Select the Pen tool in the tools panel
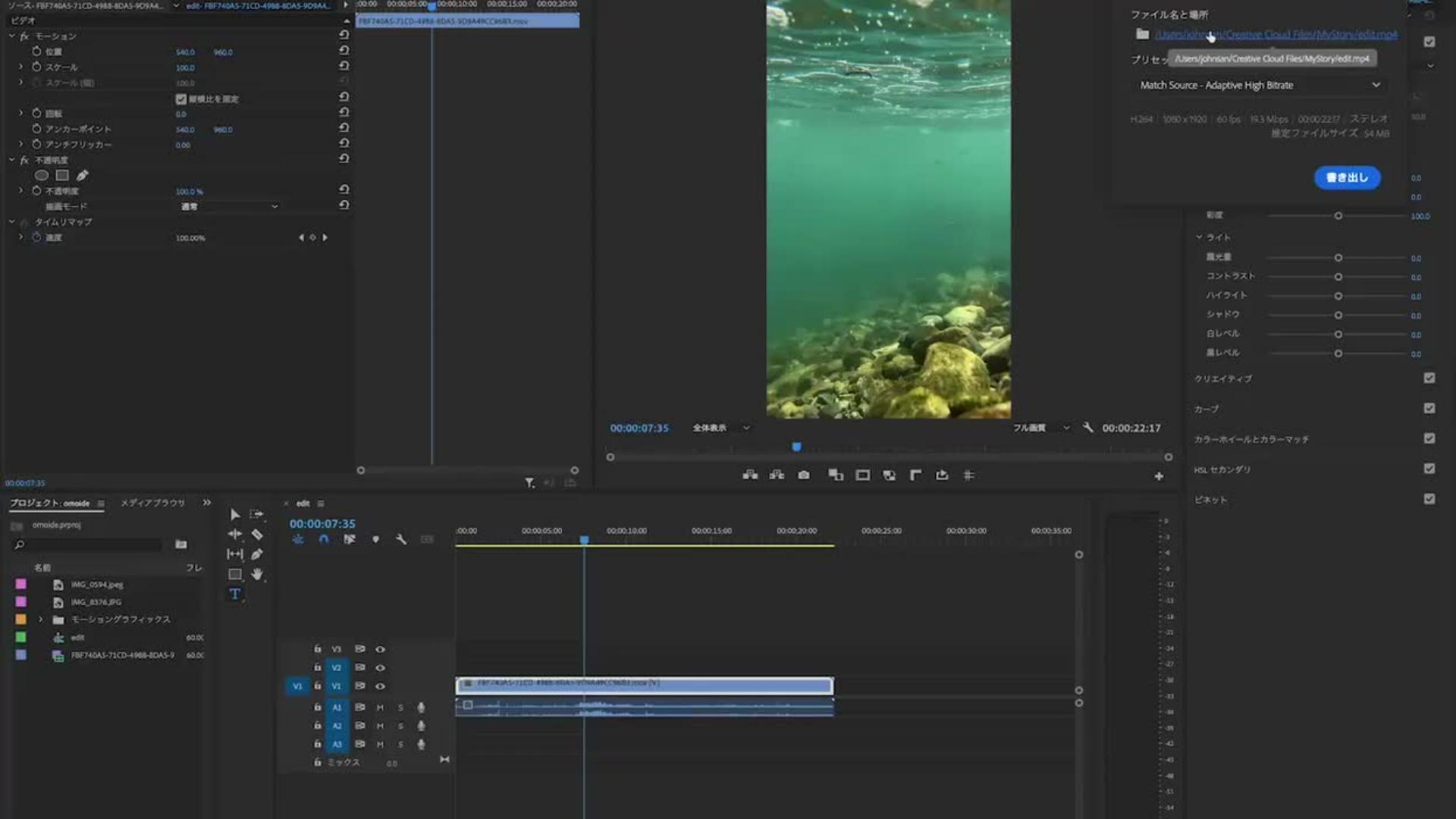 tap(257, 554)
